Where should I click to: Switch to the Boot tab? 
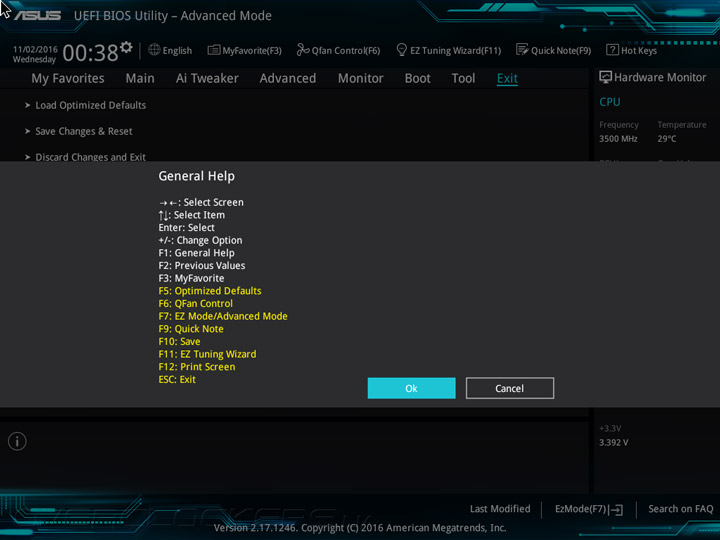(x=417, y=79)
